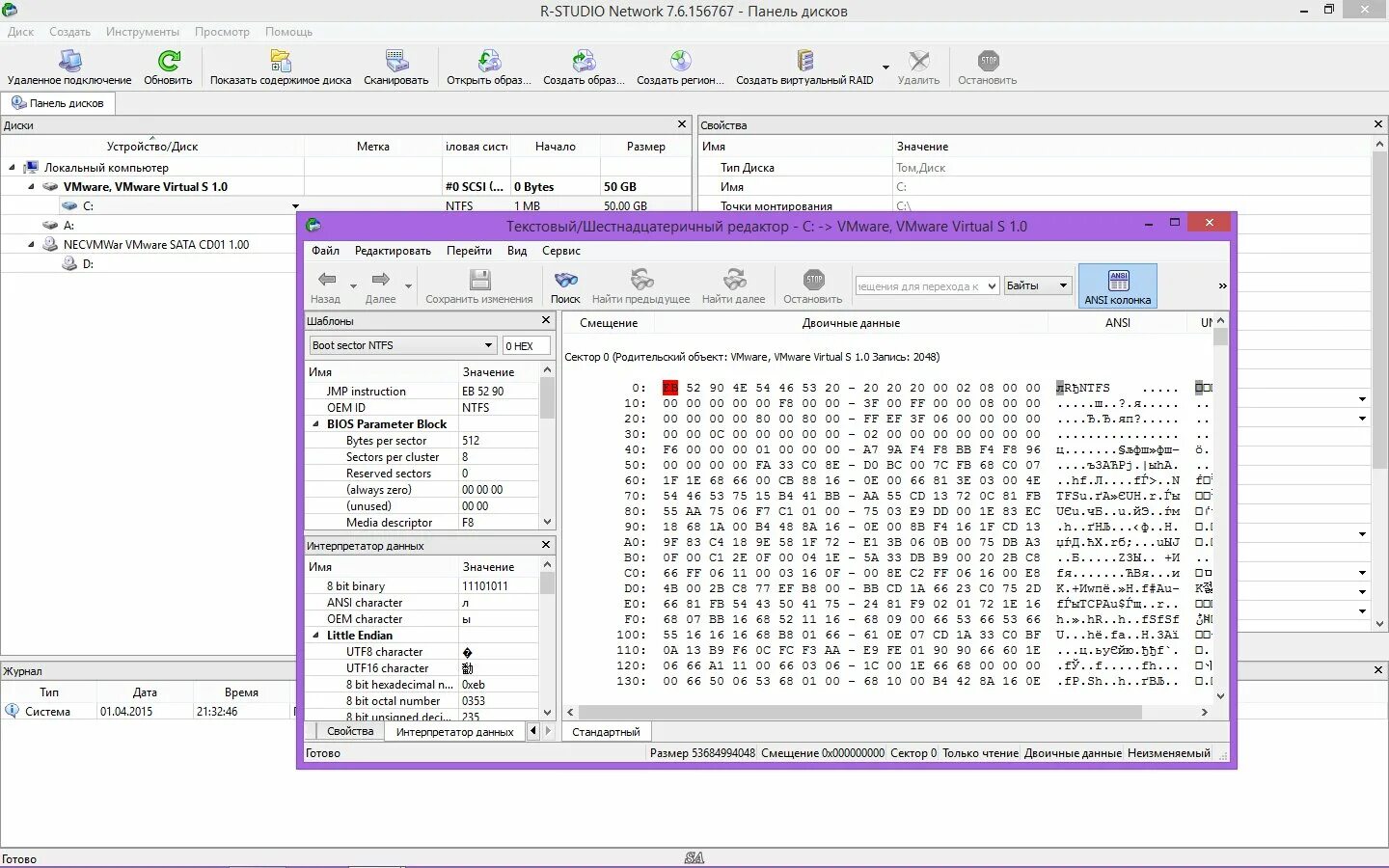The width and height of the screenshot is (1389, 868).
Task: Expand hidden hex editor toolbar items chevron
Action: (x=1222, y=285)
